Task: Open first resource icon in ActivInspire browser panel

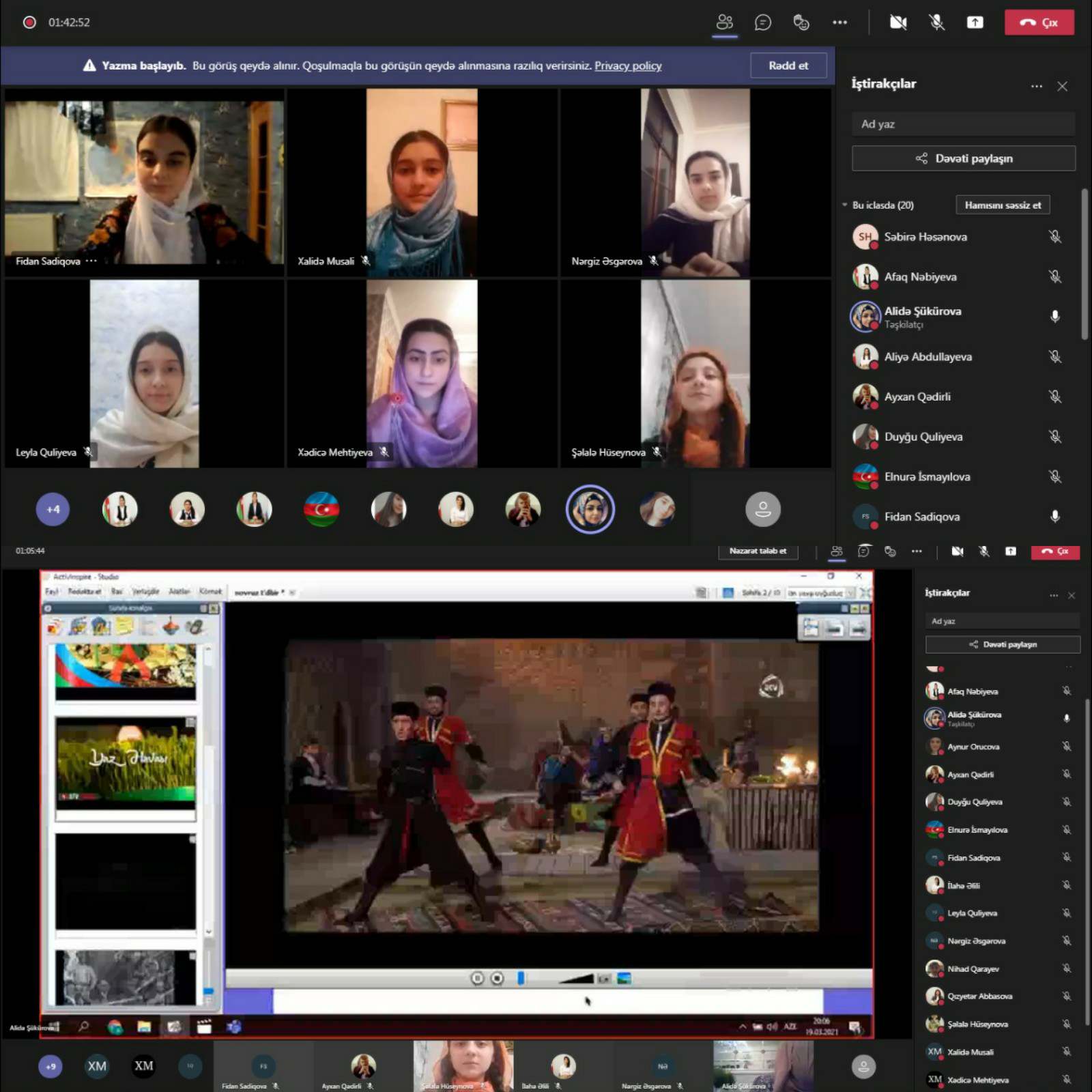Action: click(55, 626)
